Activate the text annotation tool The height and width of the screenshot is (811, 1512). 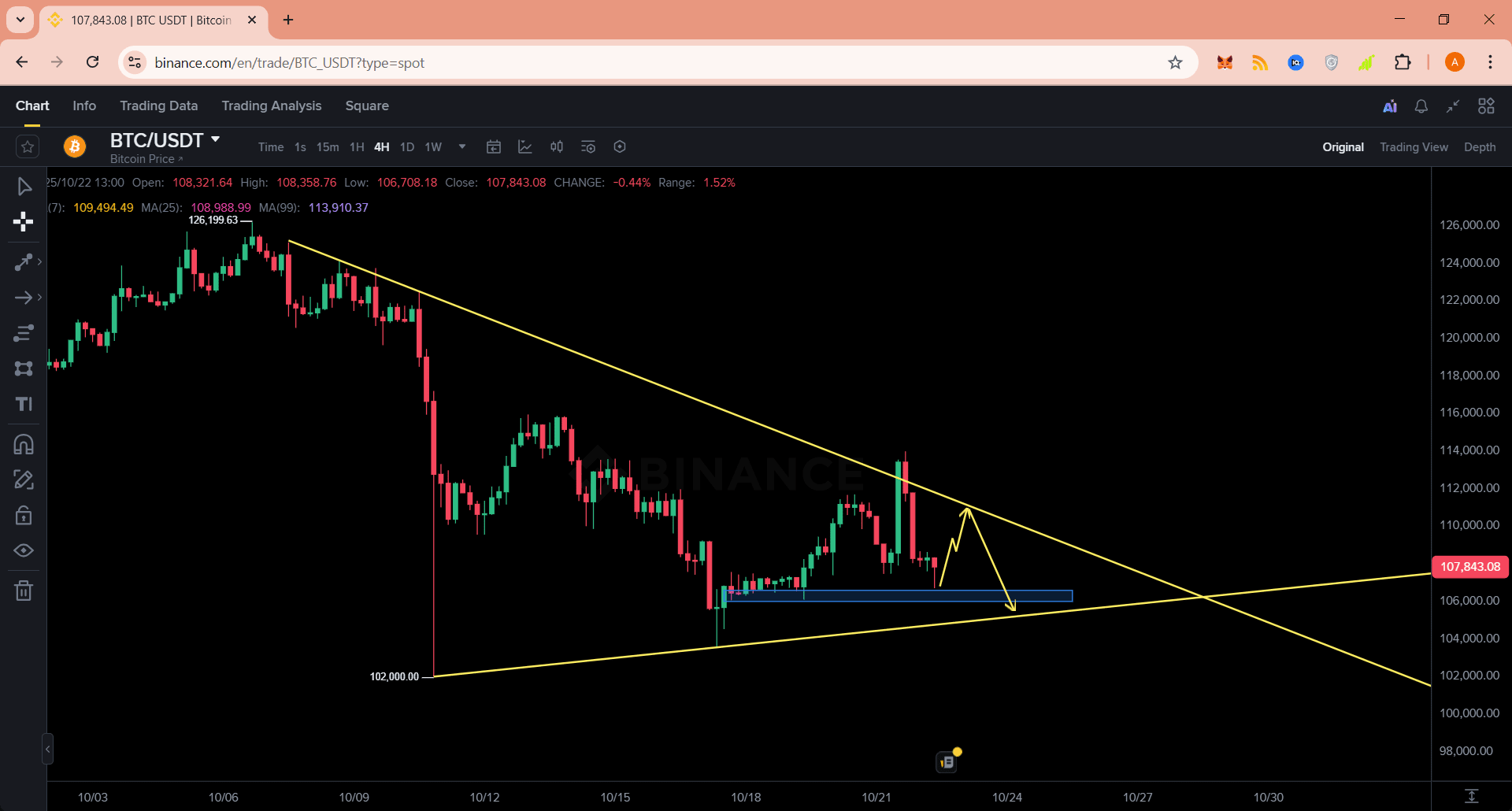click(24, 404)
